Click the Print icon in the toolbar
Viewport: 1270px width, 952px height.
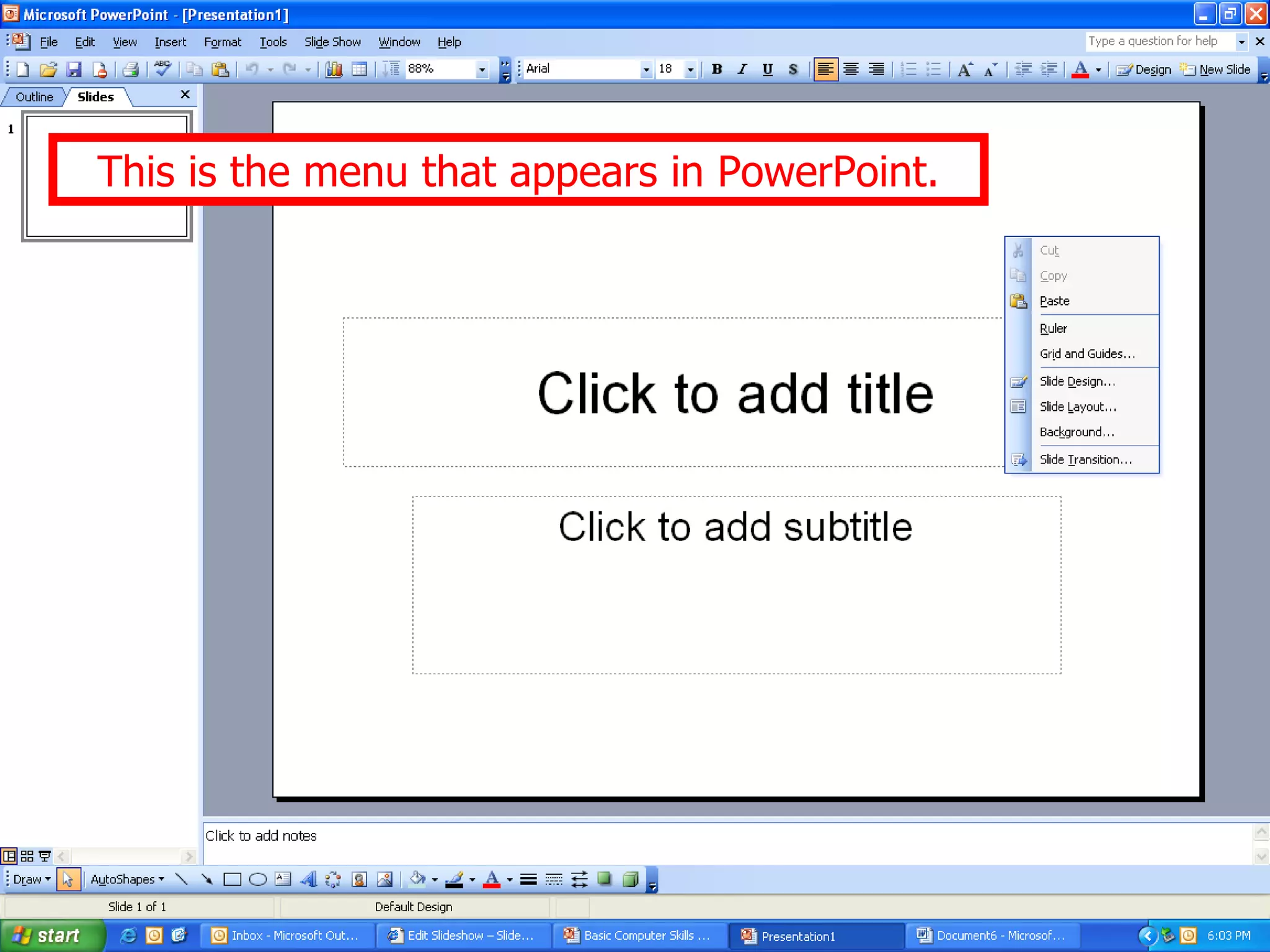click(x=130, y=69)
